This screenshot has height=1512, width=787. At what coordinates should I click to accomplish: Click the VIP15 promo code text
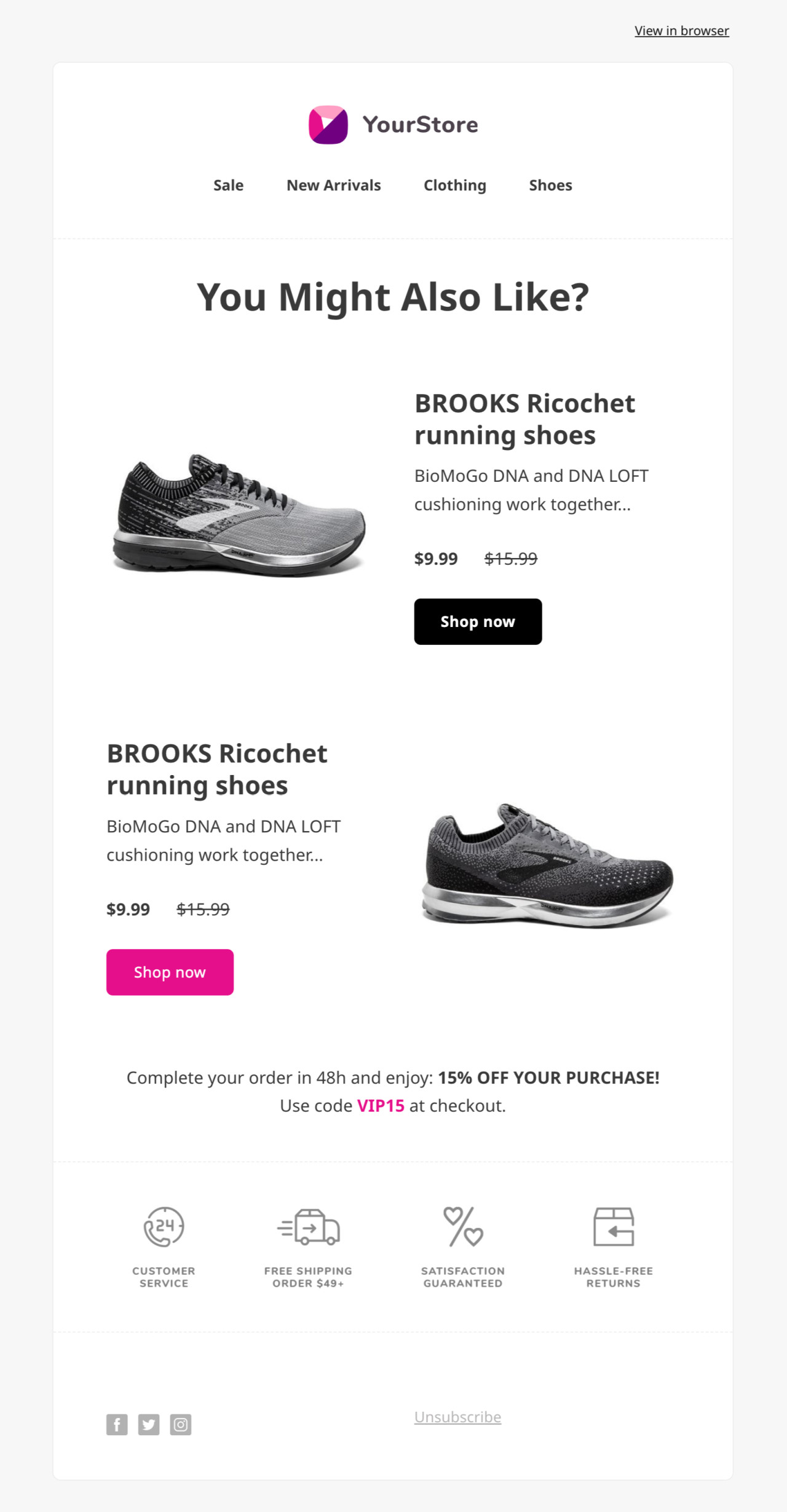point(381,1106)
